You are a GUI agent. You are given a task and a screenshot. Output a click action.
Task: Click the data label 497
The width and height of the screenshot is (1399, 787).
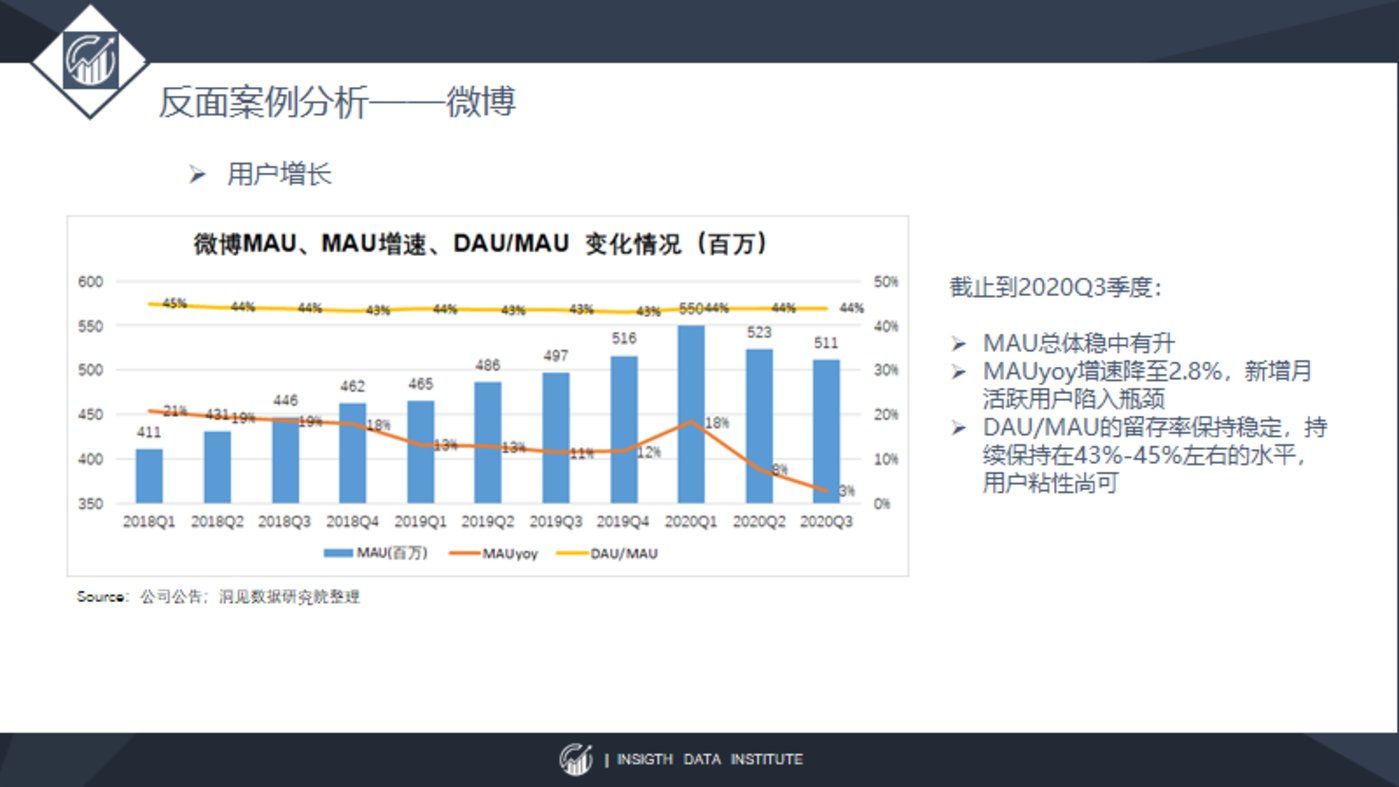[x=556, y=356]
